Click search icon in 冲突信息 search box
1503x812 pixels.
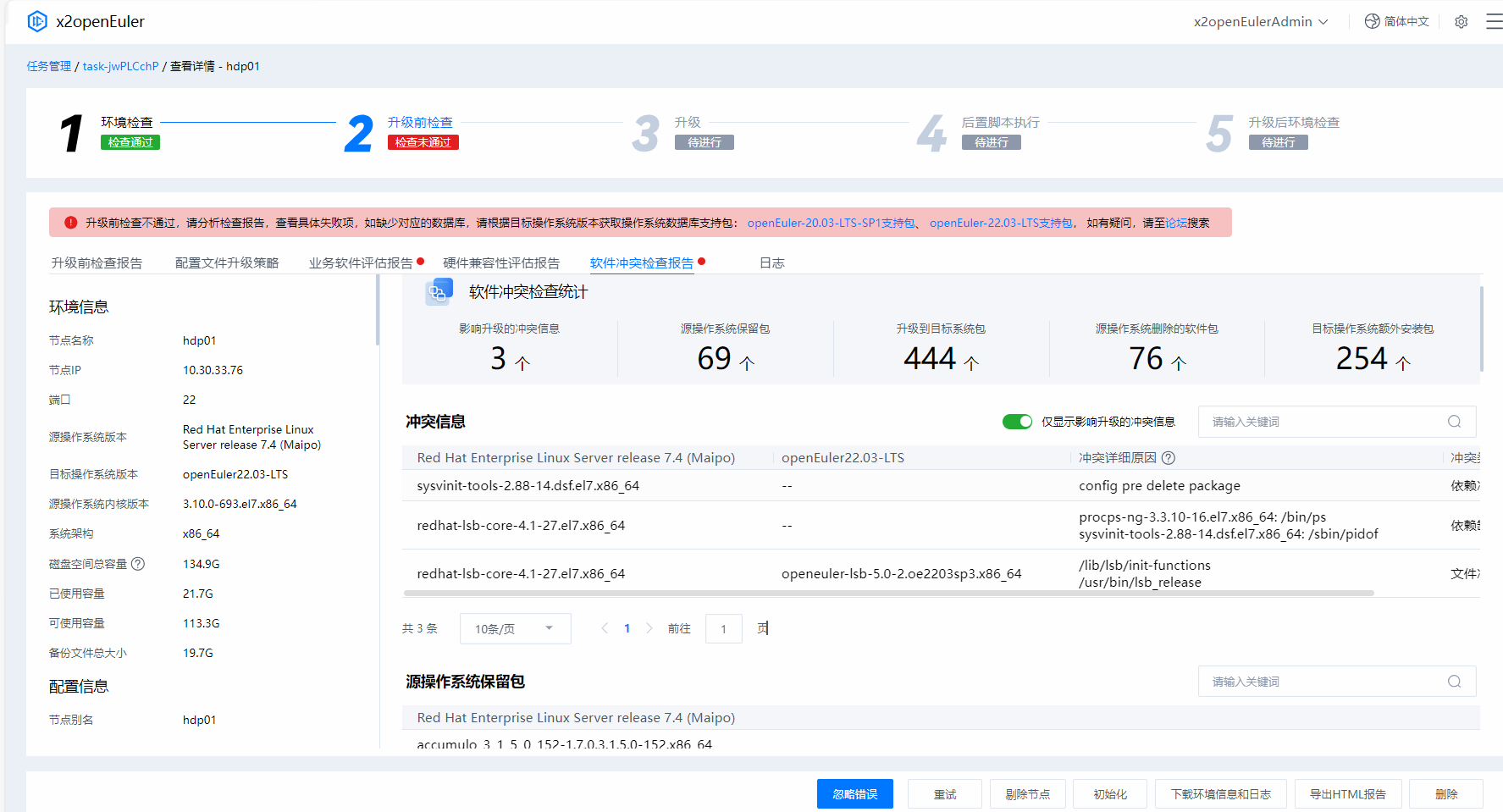[1454, 422]
